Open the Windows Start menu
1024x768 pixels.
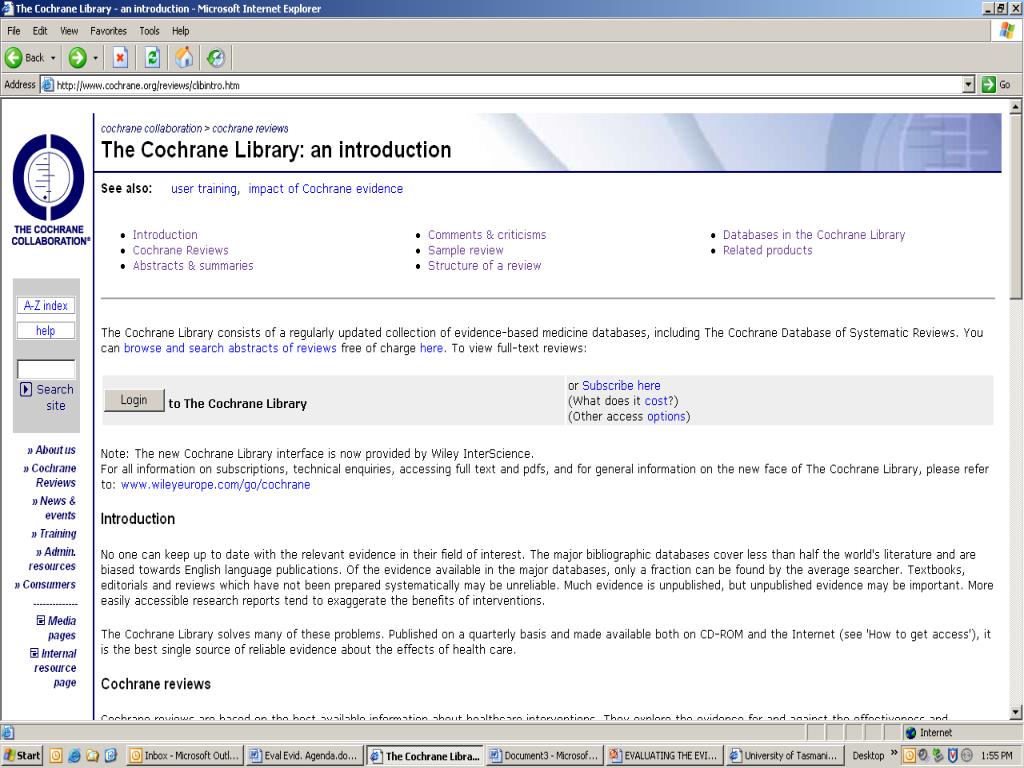pos(22,756)
